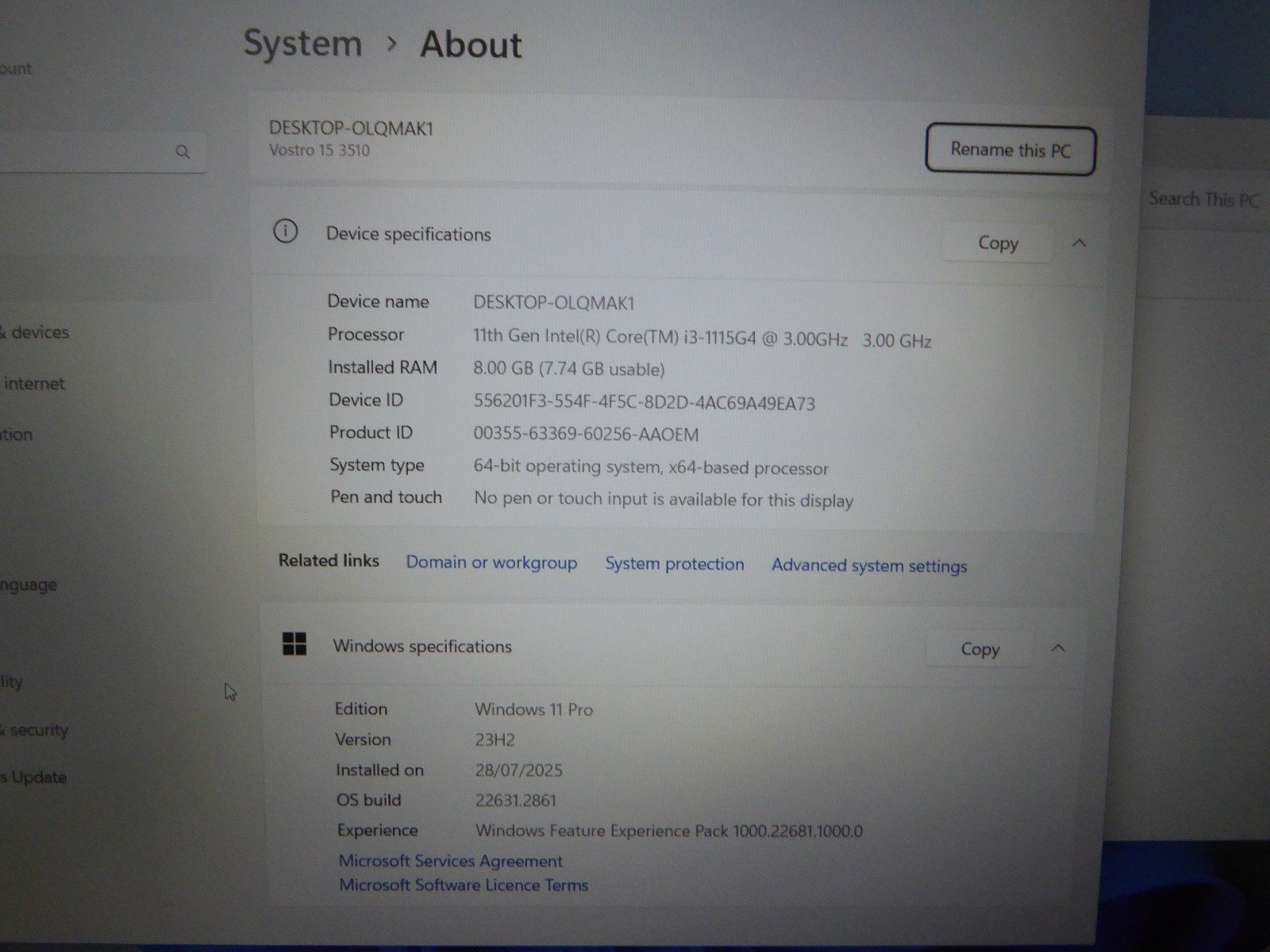Open the language category in sidebar
Image resolution: width=1270 pixels, height=952 pixels.
click(29, 585)
